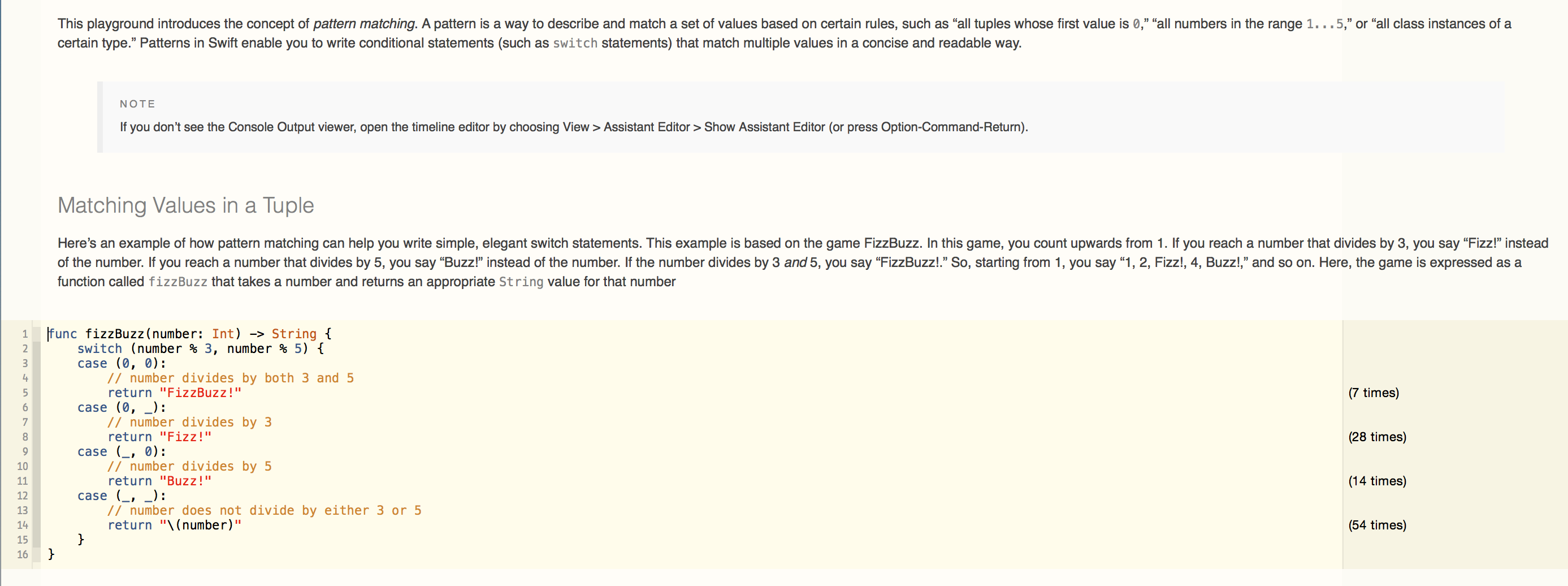Click the "case (_, _):" line in code
1568x586 pixels.
[x=122, y=496]
